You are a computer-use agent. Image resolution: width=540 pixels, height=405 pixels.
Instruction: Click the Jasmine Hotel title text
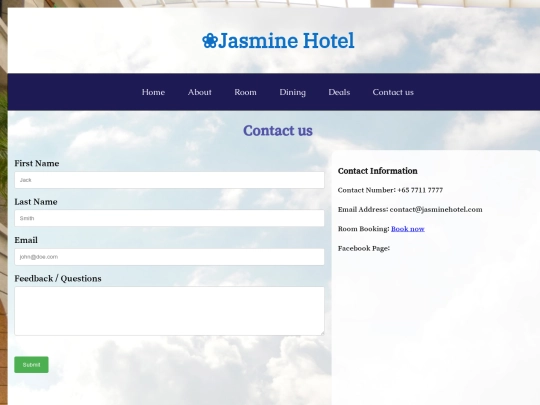point(286,41)
